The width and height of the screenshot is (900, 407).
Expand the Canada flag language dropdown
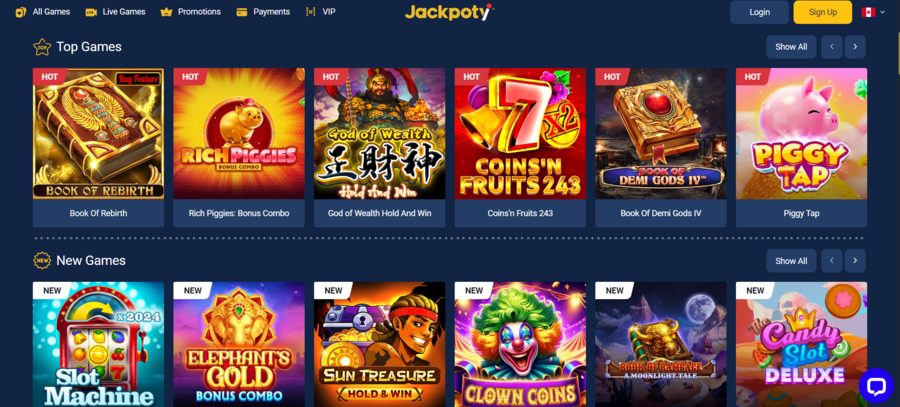[873, 12]
